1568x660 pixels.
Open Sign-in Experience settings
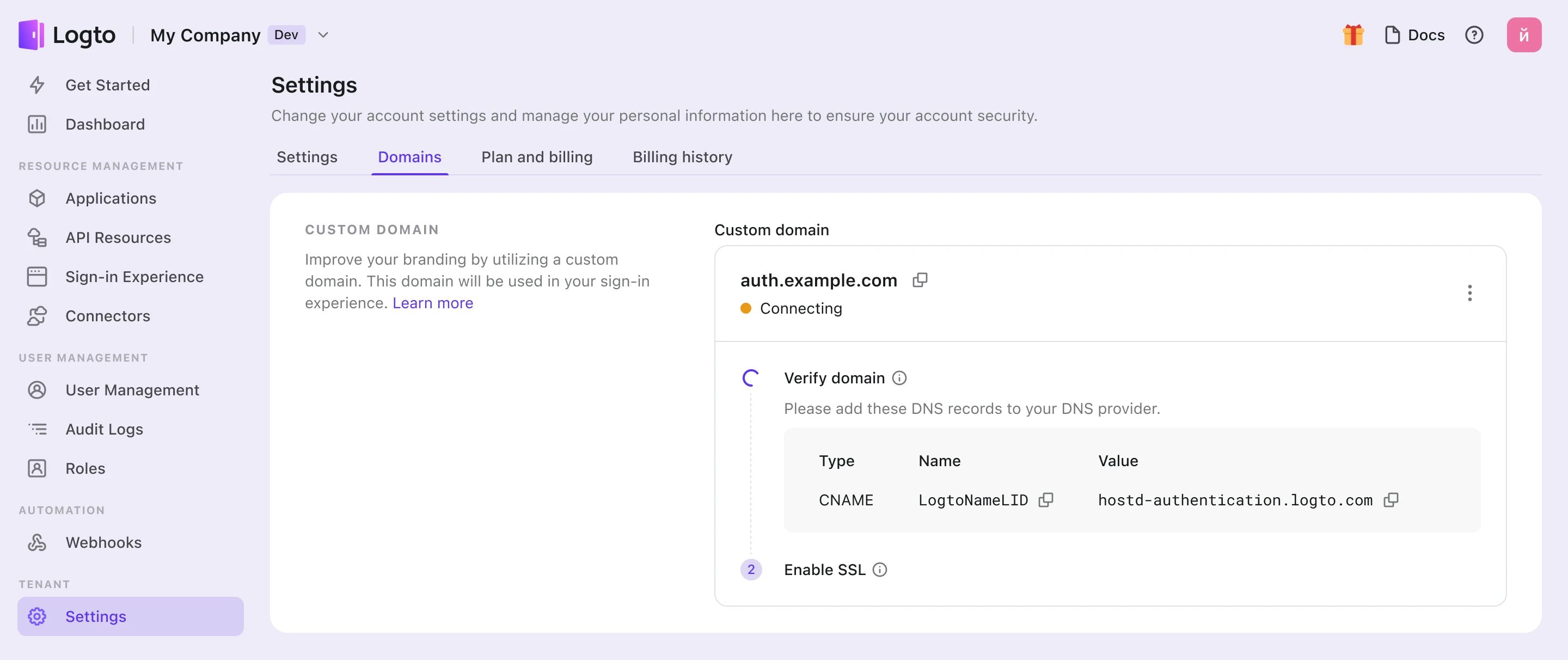click(x=134, y=277)
